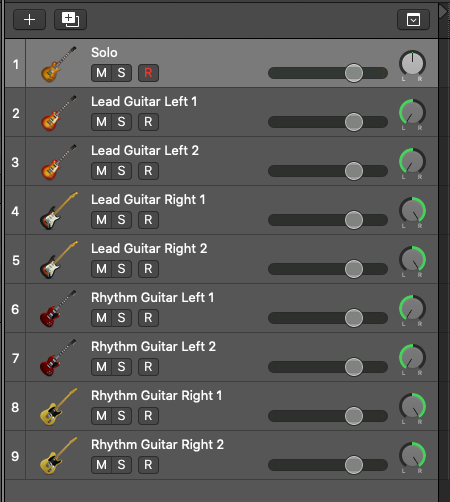
Task: Click the Lead Guitar Right 1 guitar icon
Action: coord(59,211)
